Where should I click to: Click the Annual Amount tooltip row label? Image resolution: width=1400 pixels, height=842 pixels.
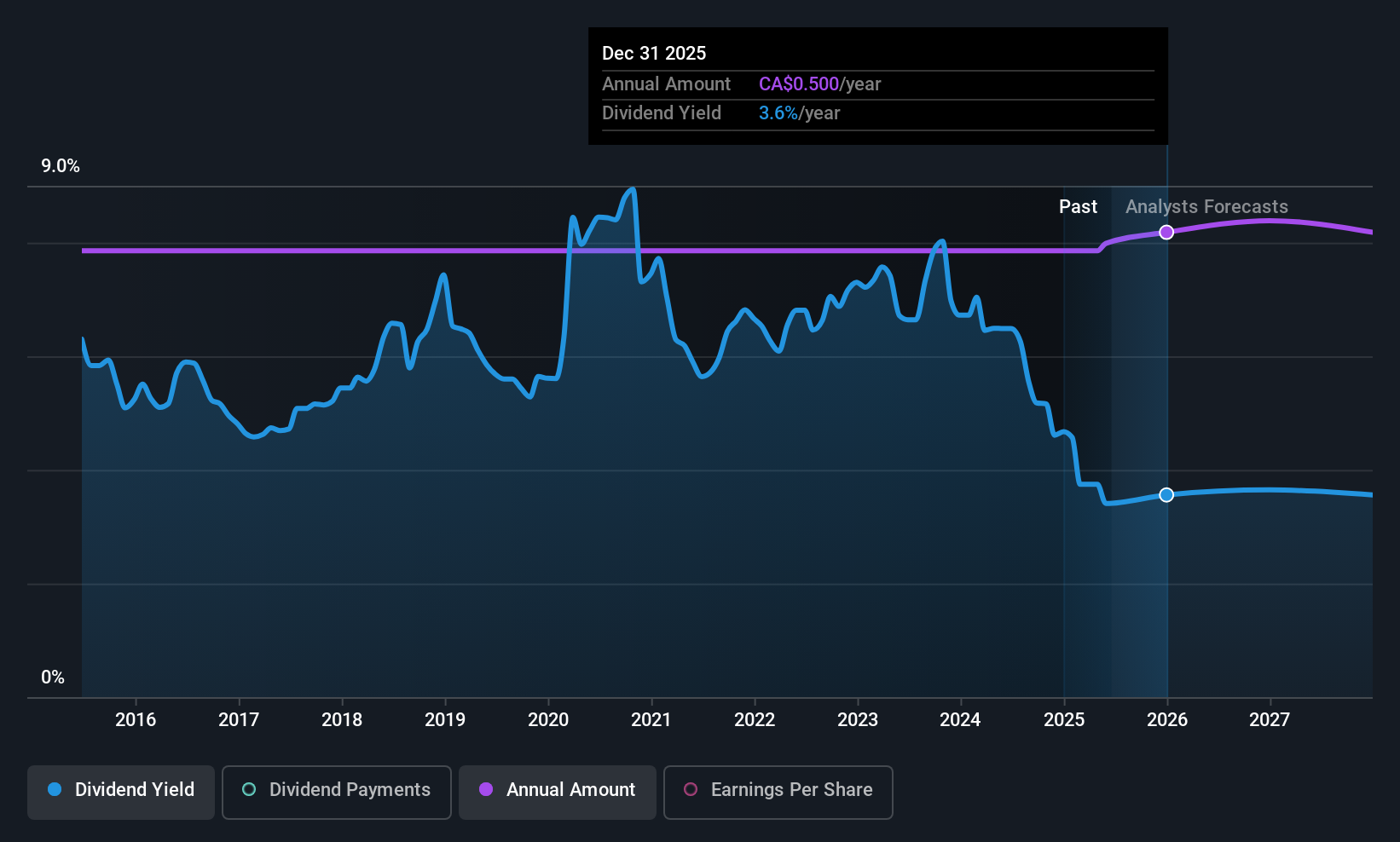(666, 84)
